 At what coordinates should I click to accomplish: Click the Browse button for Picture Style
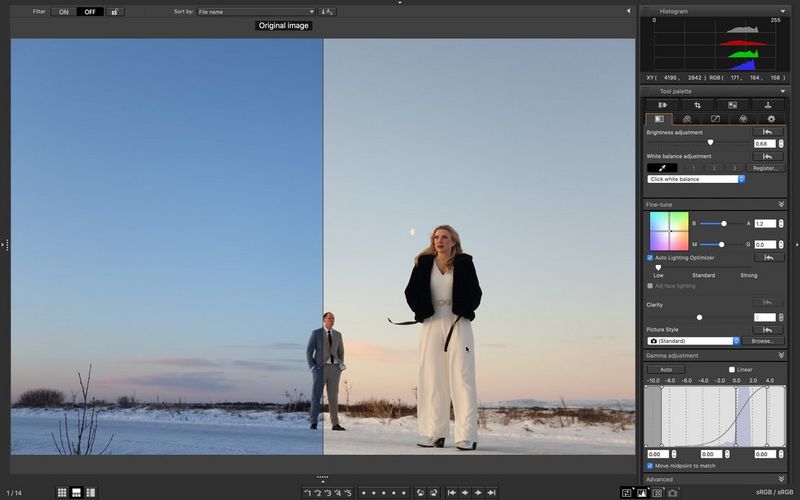pyautogui.click(x=763, y=341)
